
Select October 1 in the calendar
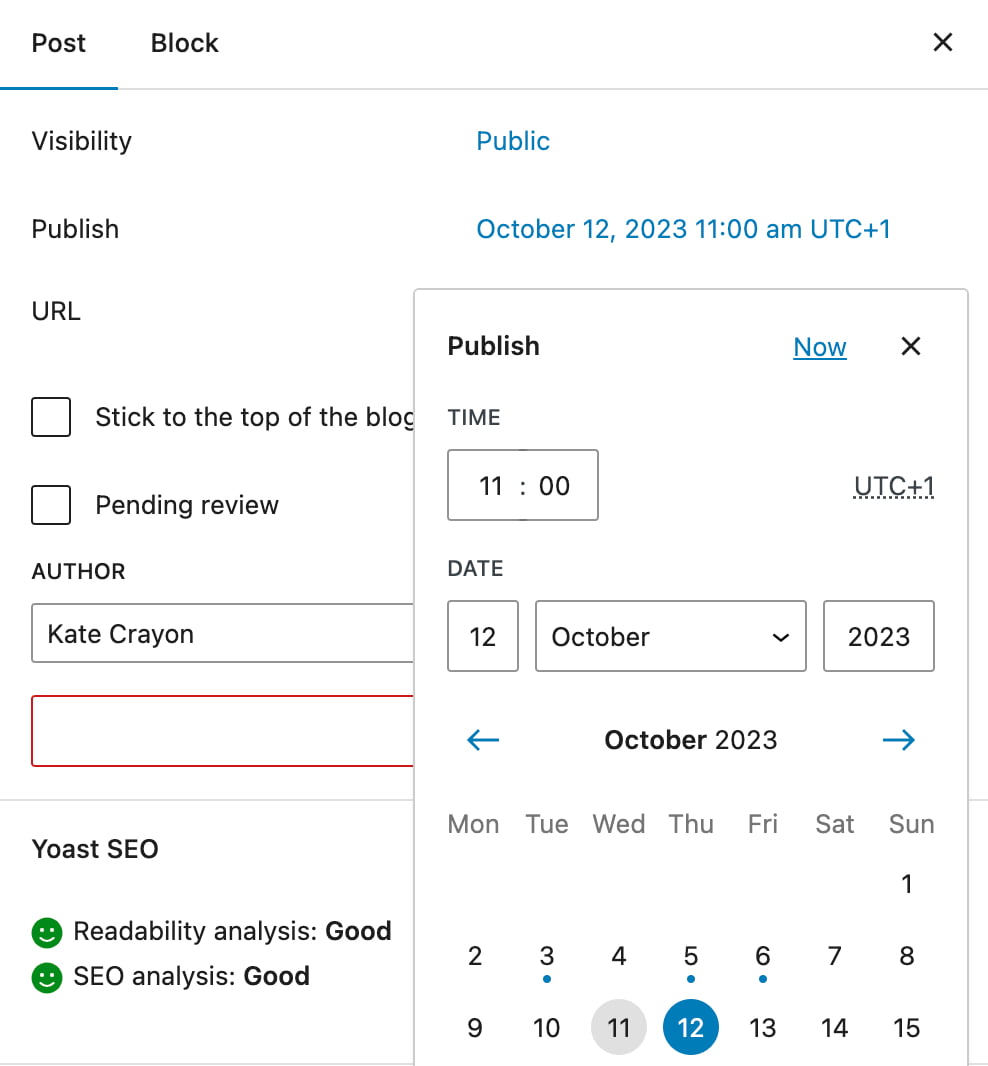point(906,884)
